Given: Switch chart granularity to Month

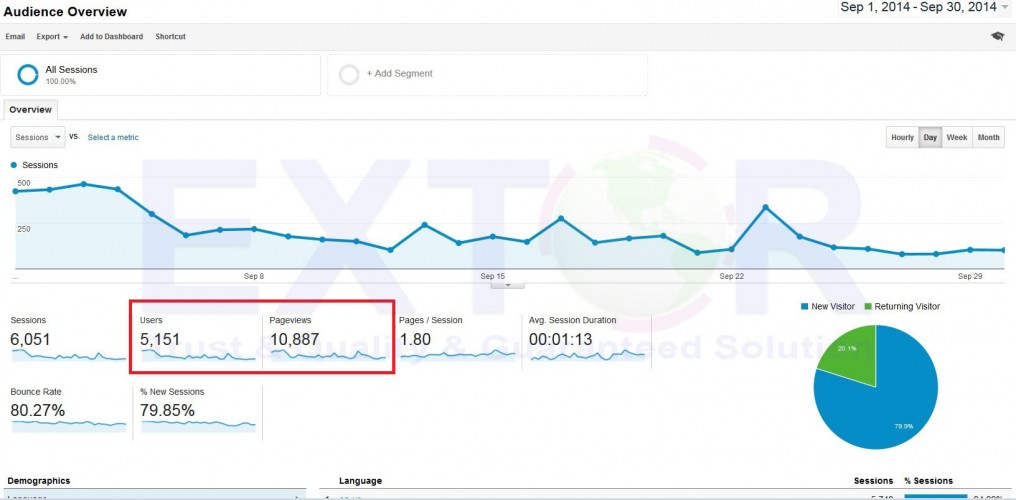Looking at the screenshot, I should (988, 137).
